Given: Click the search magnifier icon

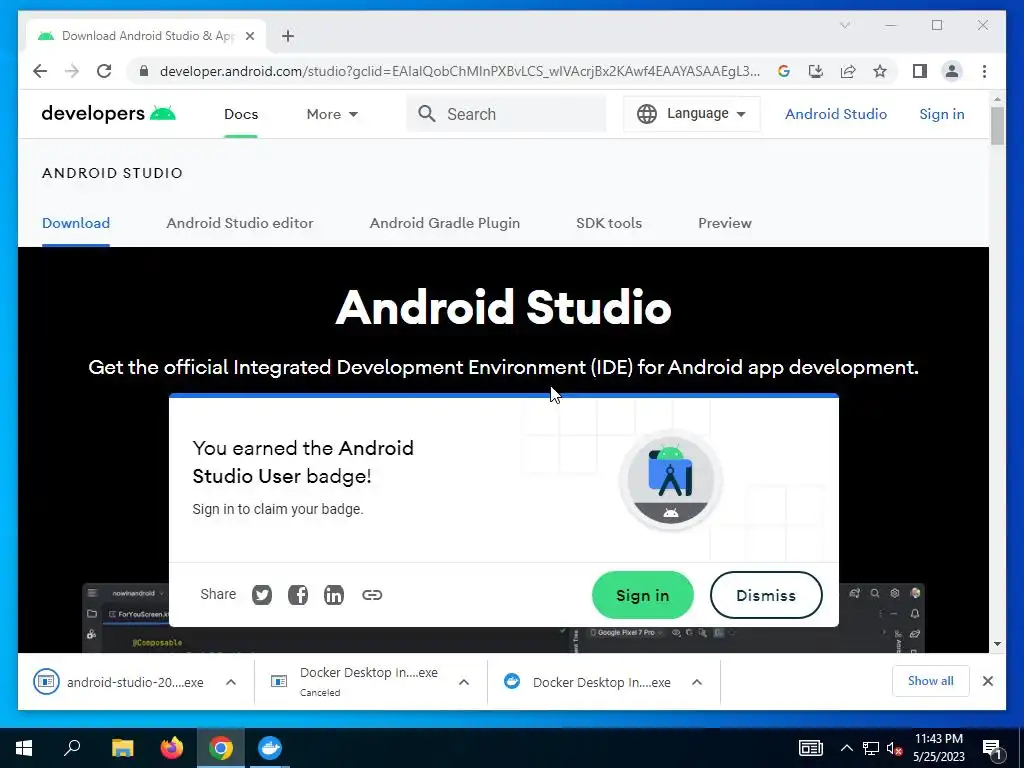Looking at the screenshot, I should (x=426, y=114).
